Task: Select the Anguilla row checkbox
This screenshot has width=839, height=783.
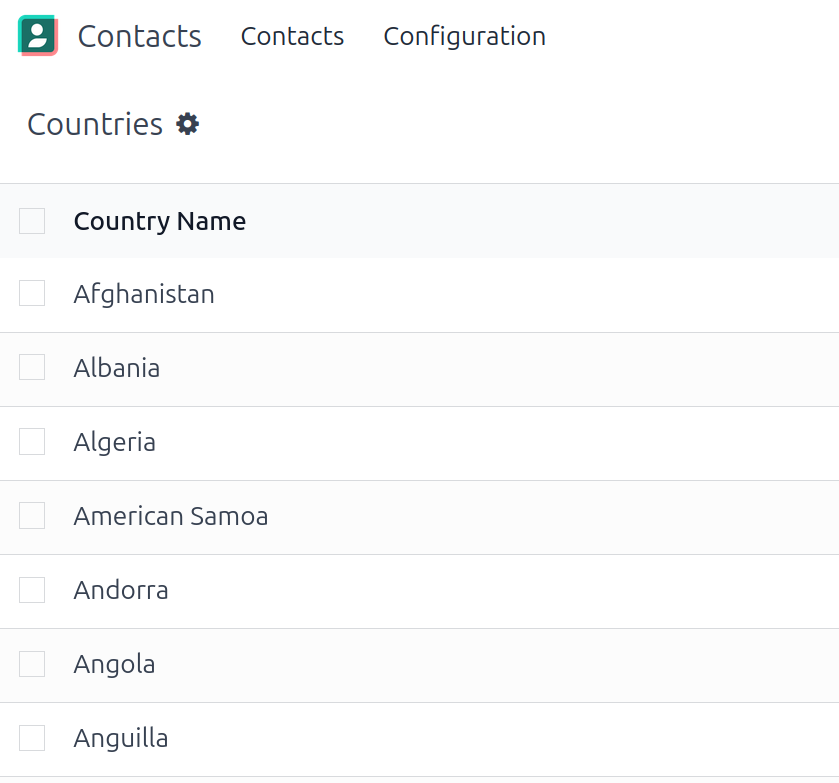Action: tap(32, 738)
